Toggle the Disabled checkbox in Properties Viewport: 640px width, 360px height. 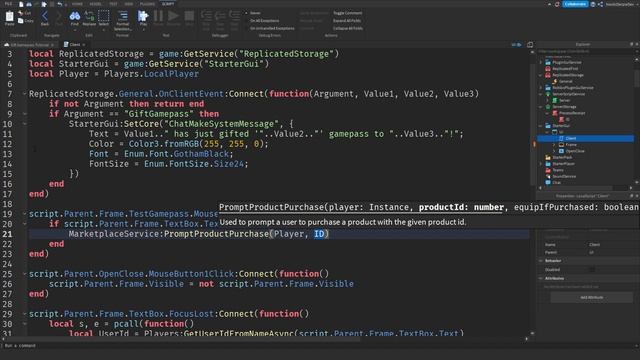(592, 269)
